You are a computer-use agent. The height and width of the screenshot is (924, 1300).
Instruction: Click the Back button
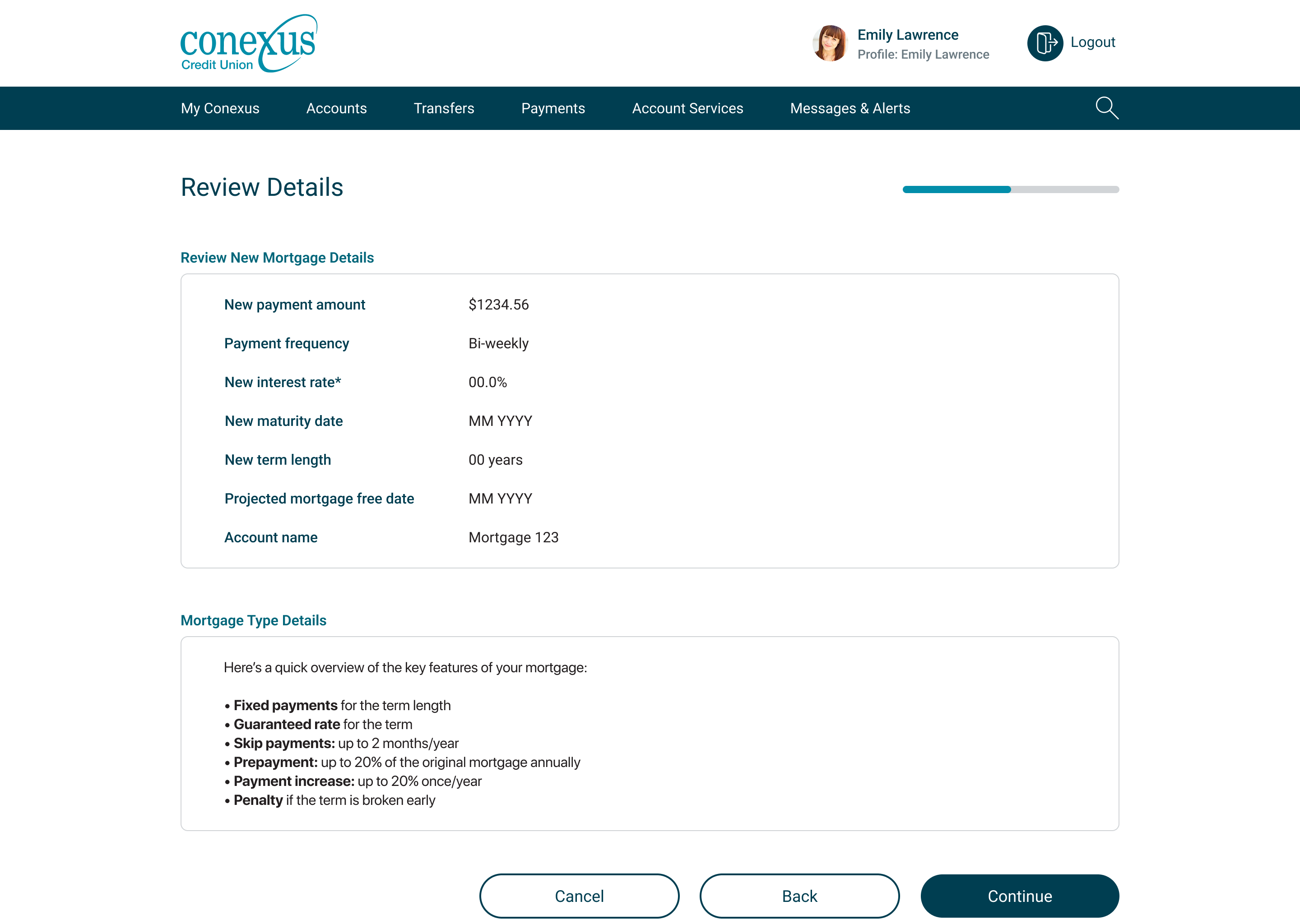pyautogui.click(x=799, y=896)
